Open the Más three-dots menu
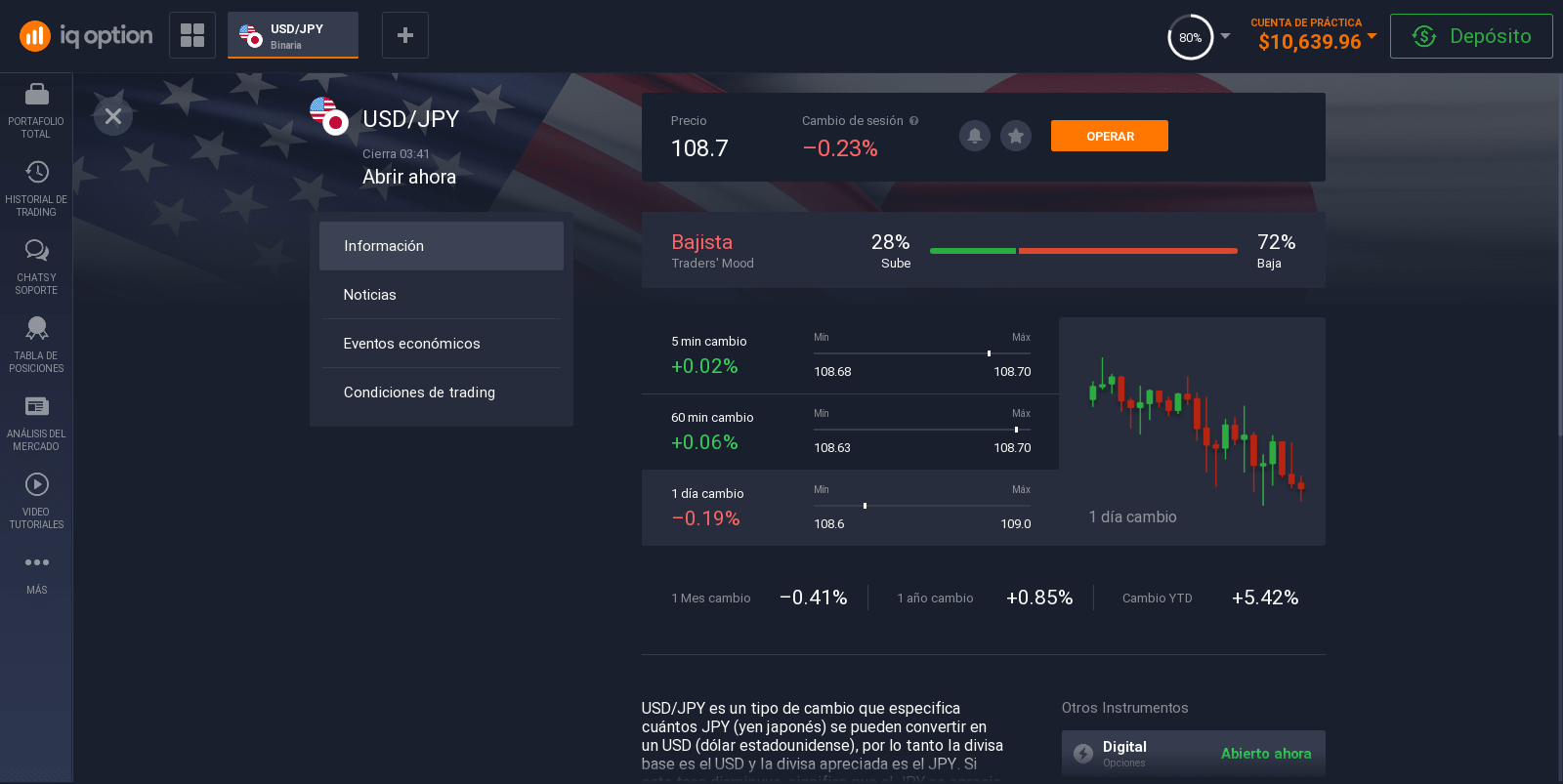 coord(36,574)
